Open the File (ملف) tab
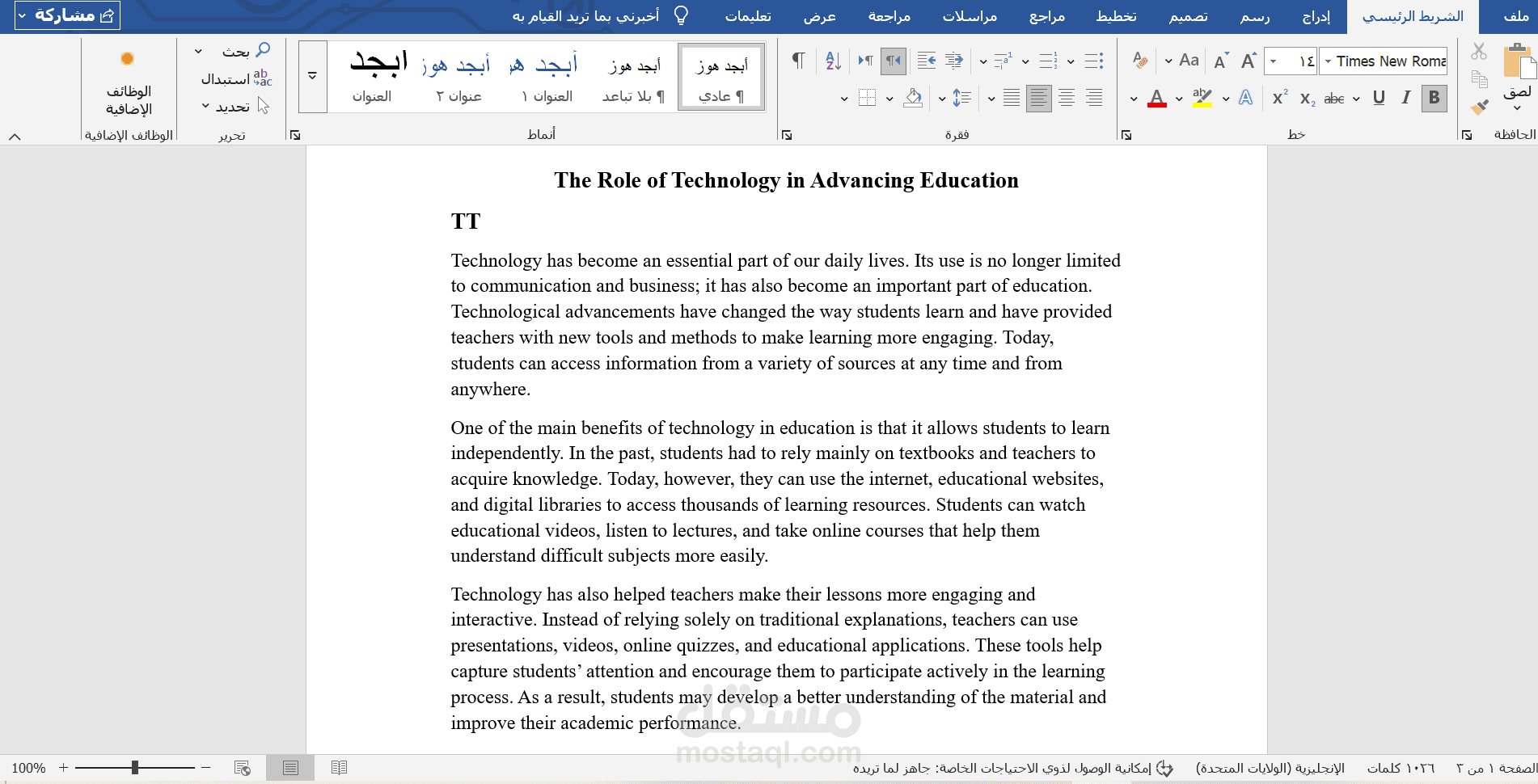Image resolution: width=1538 pixels, height=784 pixels. pos(1515,16)
